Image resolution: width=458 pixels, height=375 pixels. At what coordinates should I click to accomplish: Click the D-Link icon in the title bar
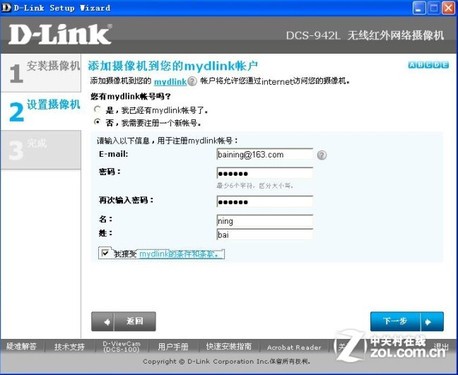click(6, 7)
